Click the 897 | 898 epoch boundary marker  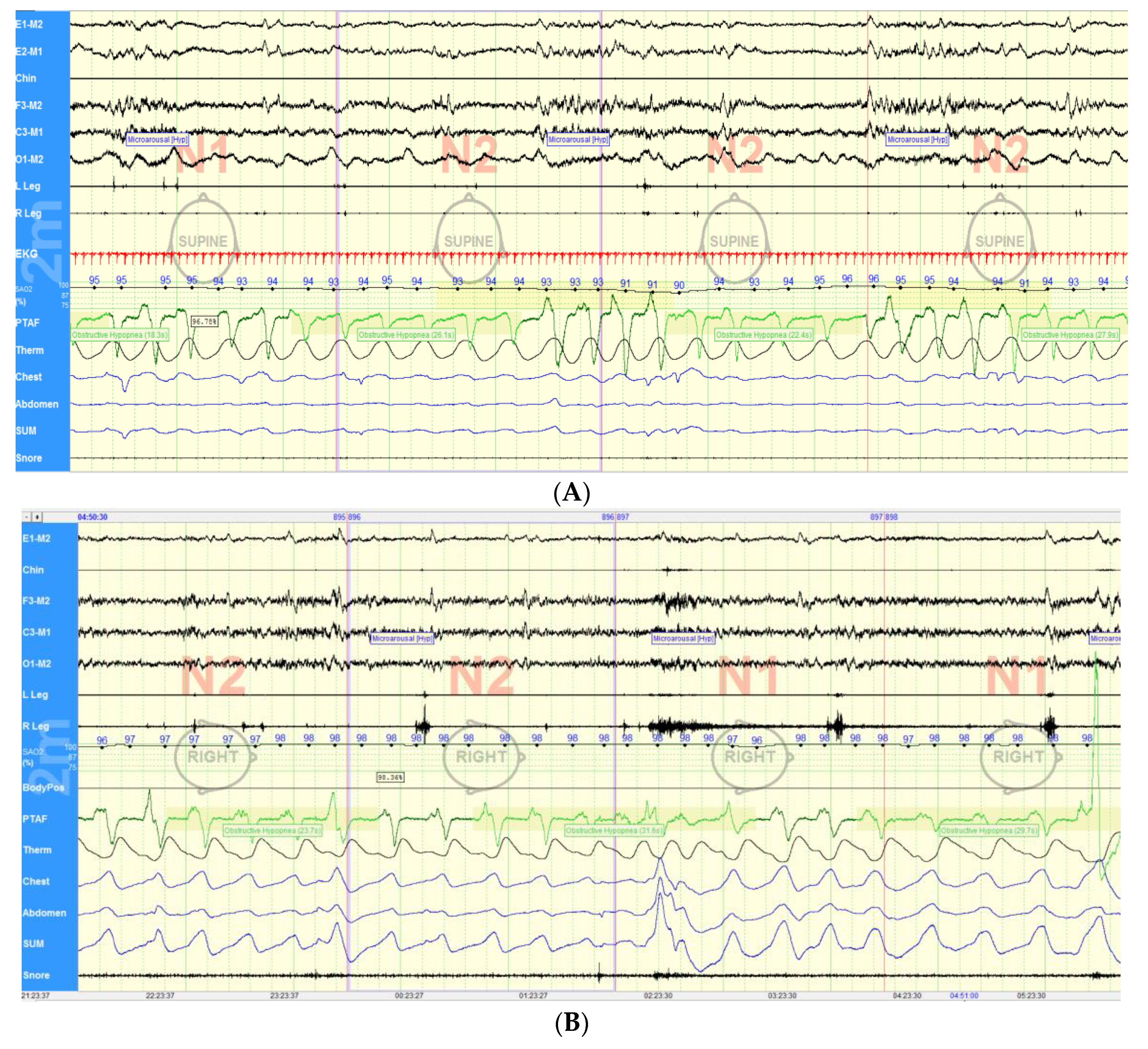click(884, 517)
